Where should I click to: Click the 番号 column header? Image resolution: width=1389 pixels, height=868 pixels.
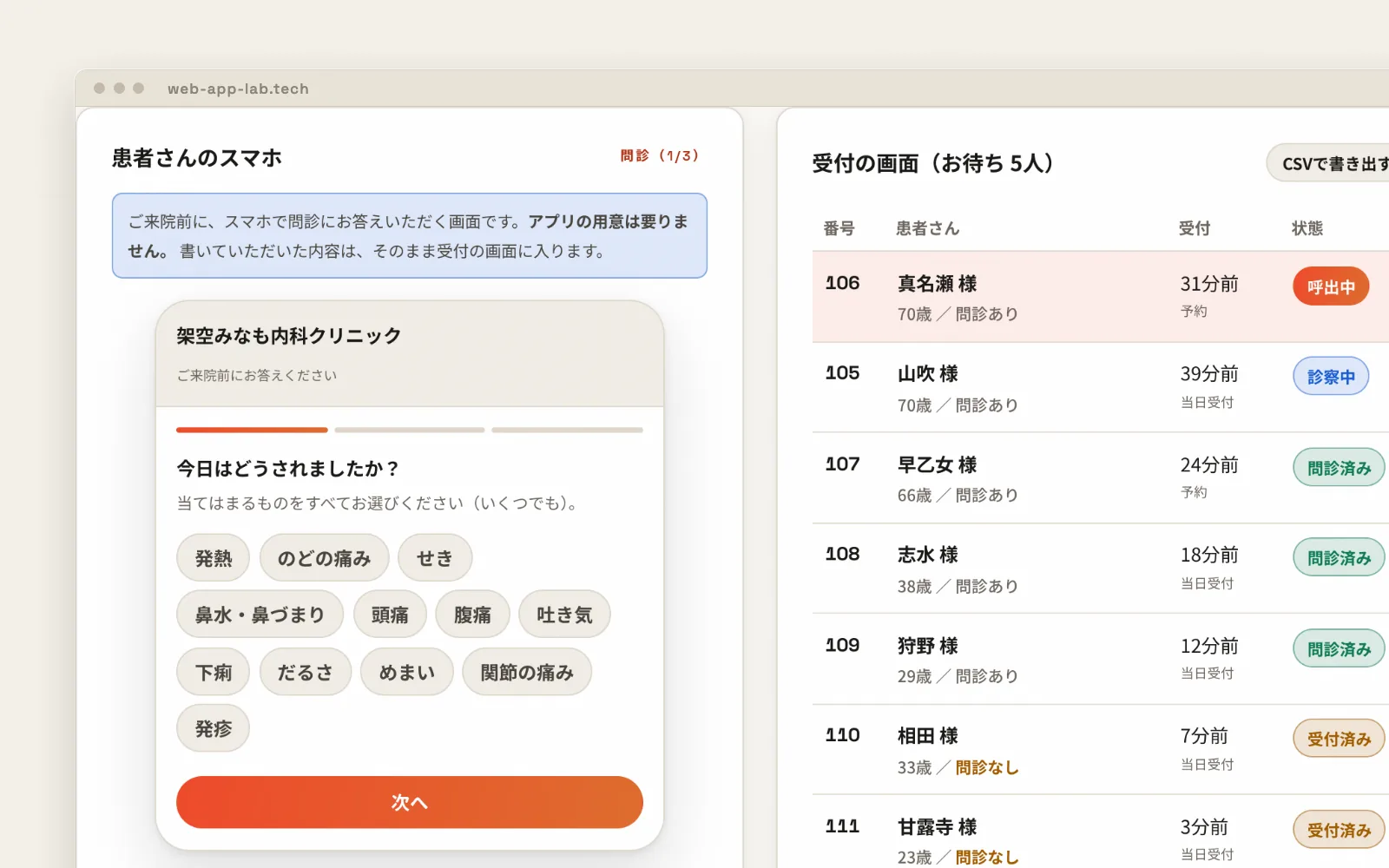[839, 228]
